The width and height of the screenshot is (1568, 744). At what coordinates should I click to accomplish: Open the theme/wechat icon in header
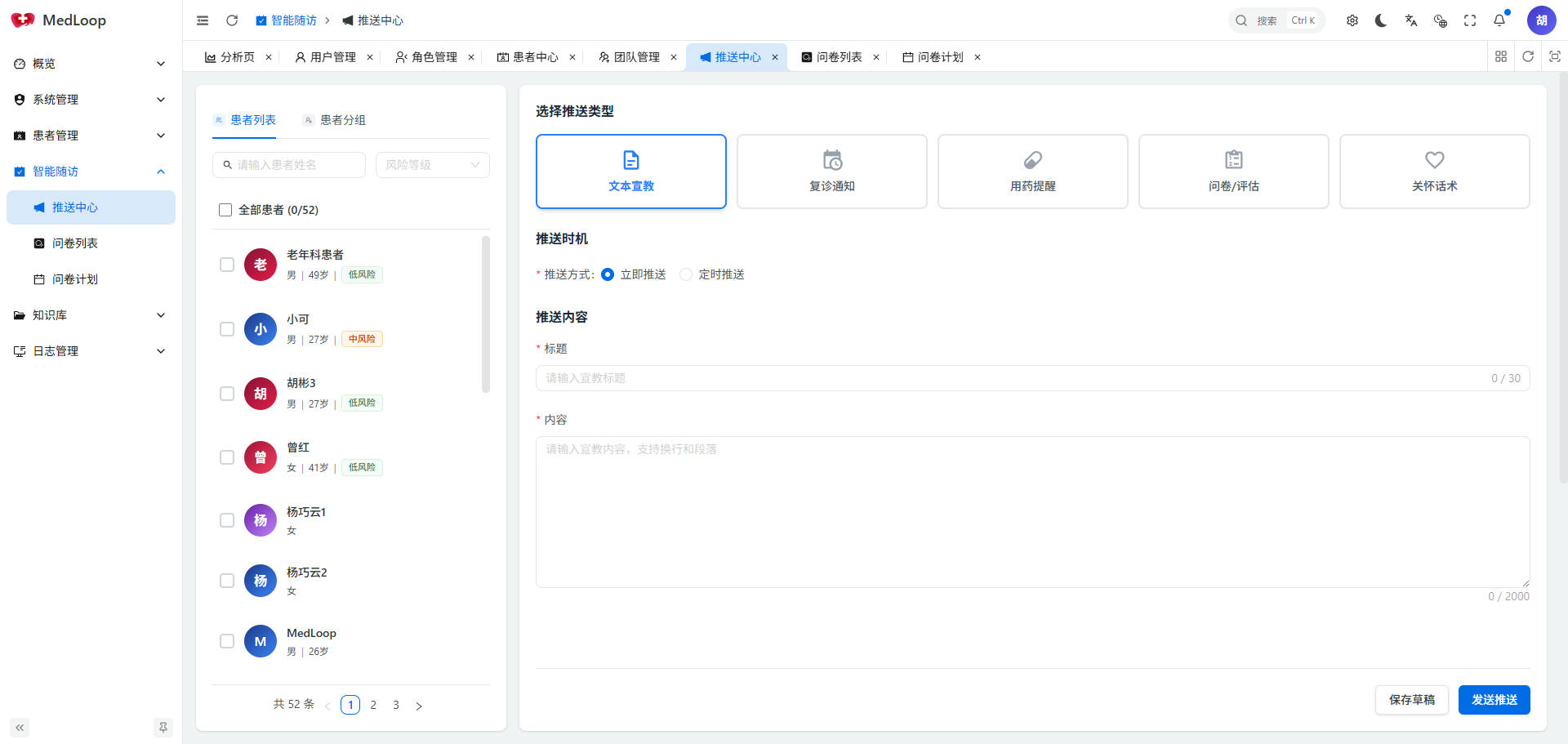pyautogui.click(x=1441, y=20)
